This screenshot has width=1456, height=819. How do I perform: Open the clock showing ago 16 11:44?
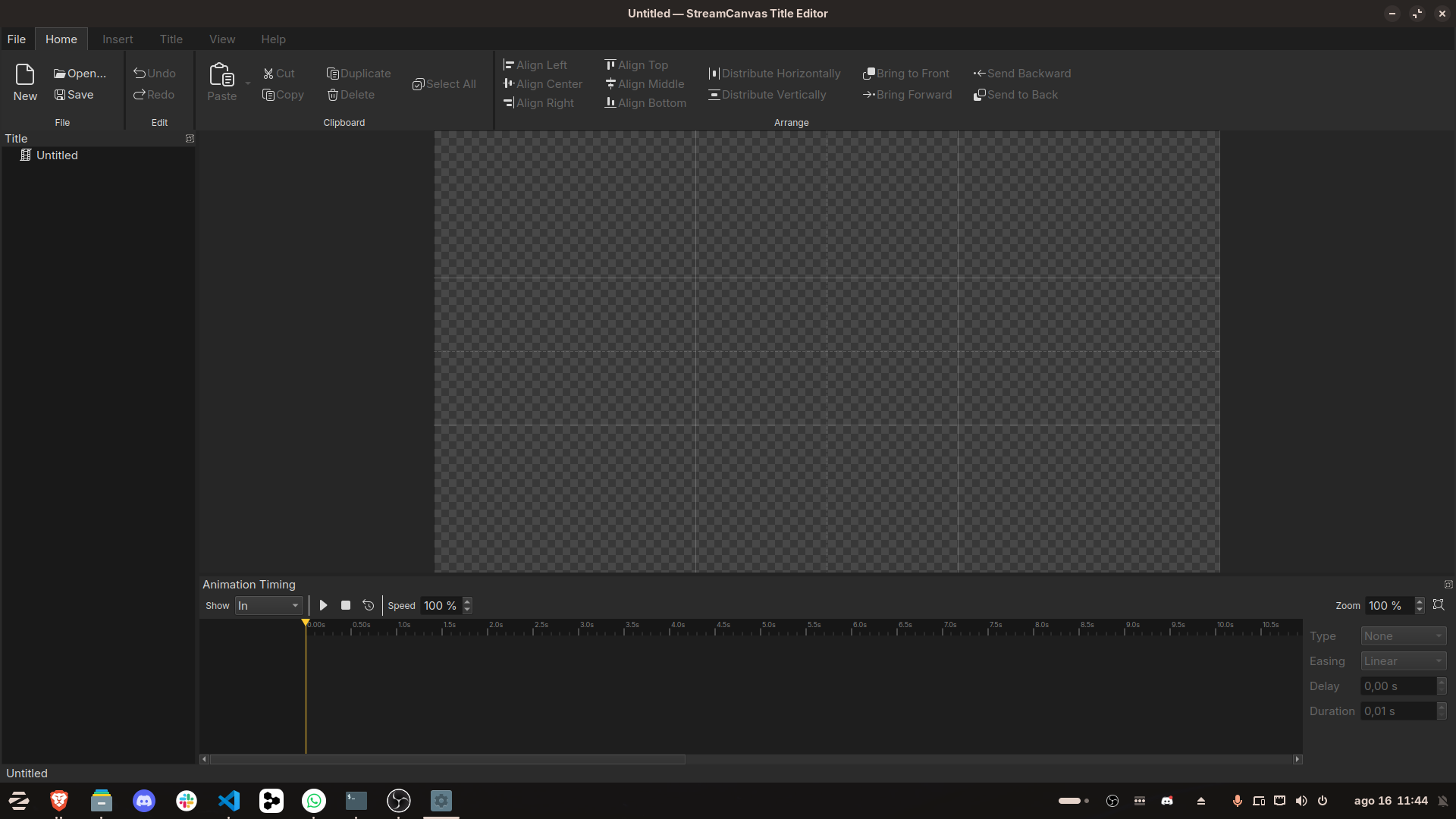(1391, 801)
